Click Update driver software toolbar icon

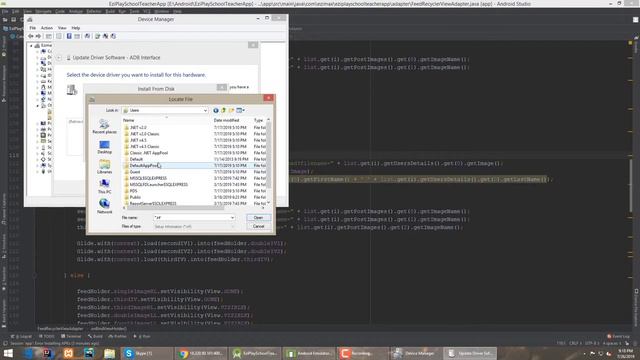pos(98,36)
